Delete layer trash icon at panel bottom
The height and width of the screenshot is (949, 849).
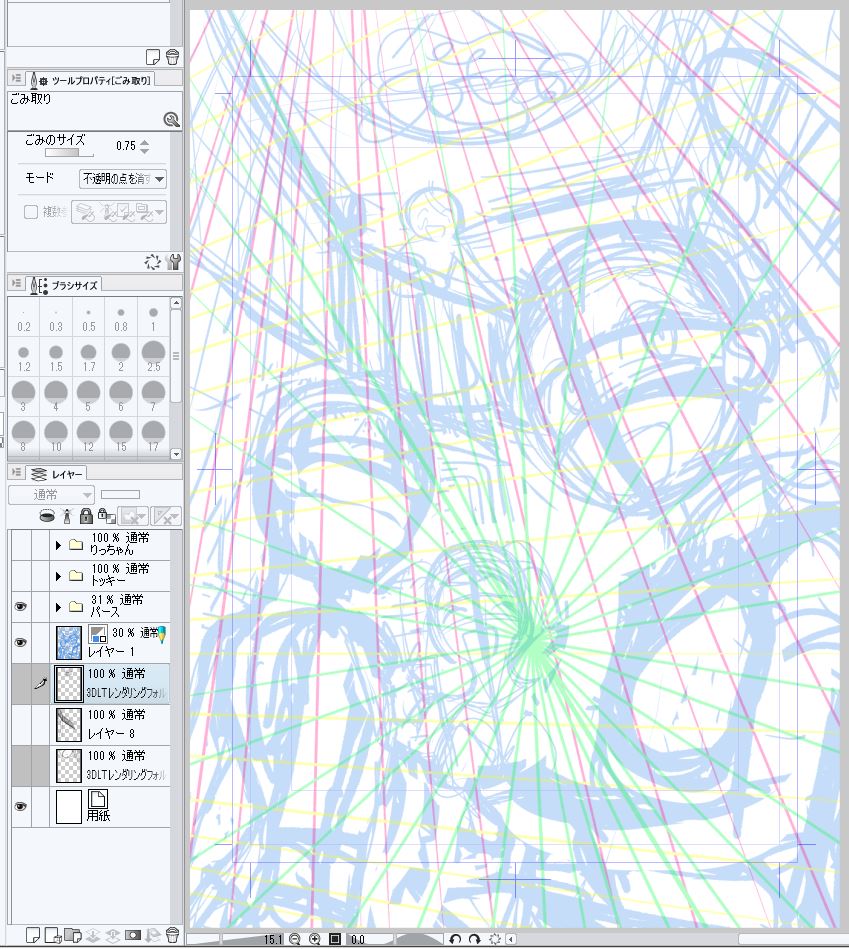(172, 935)
